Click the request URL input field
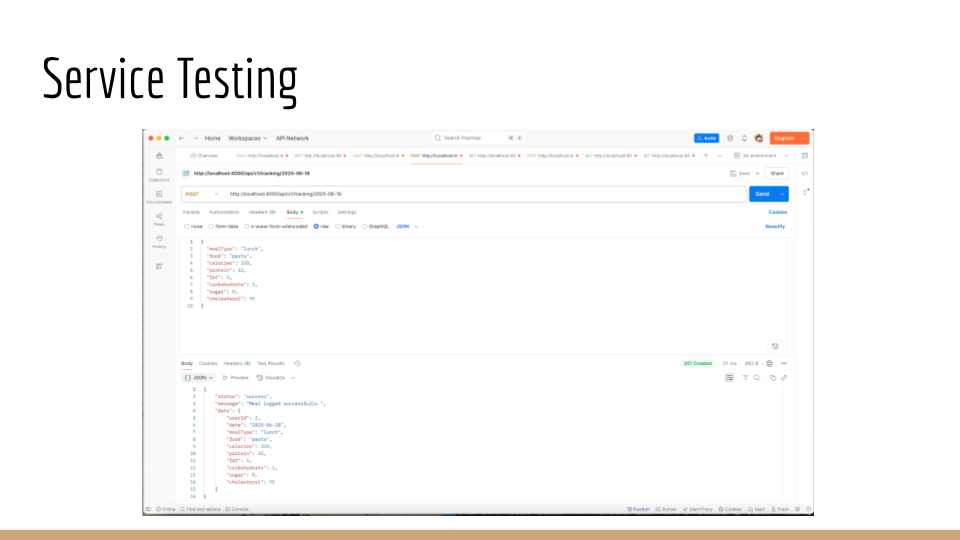Screen dimensions: 960x540 pyautogui.click(x=480, y=194)
